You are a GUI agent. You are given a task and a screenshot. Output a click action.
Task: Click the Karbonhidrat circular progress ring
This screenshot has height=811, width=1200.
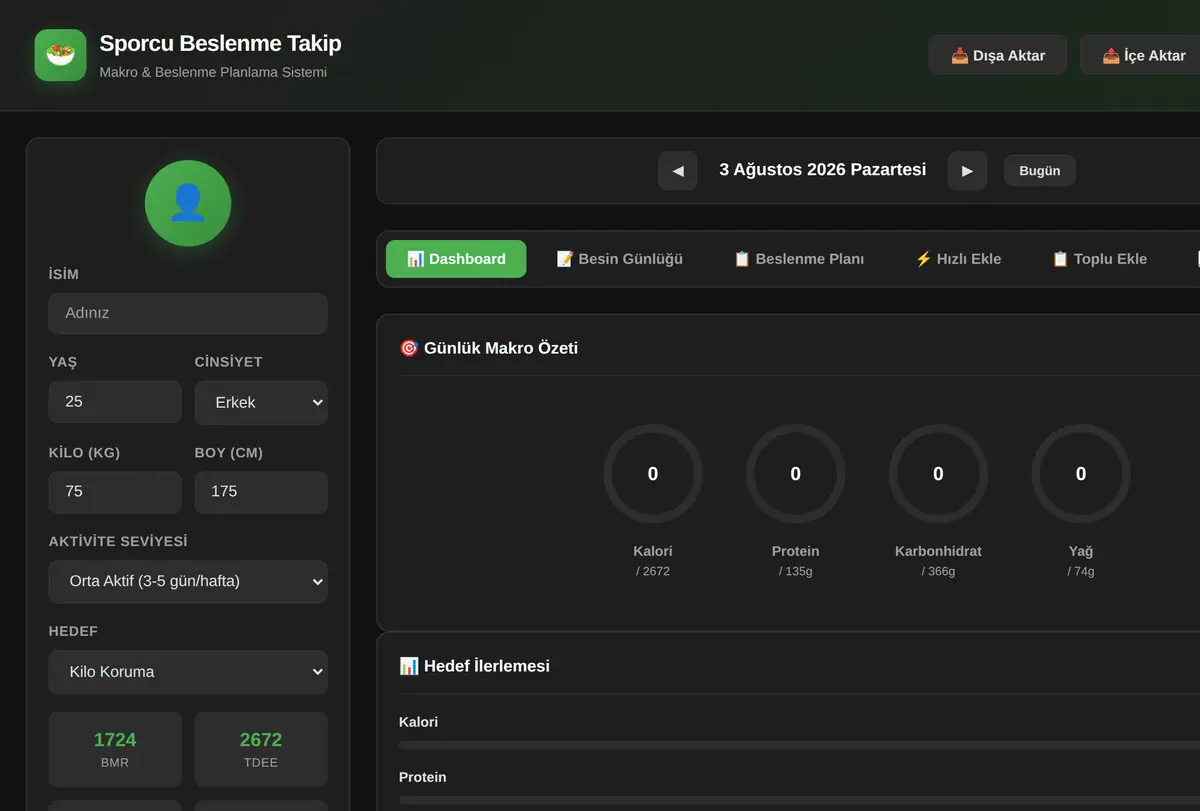938,474
